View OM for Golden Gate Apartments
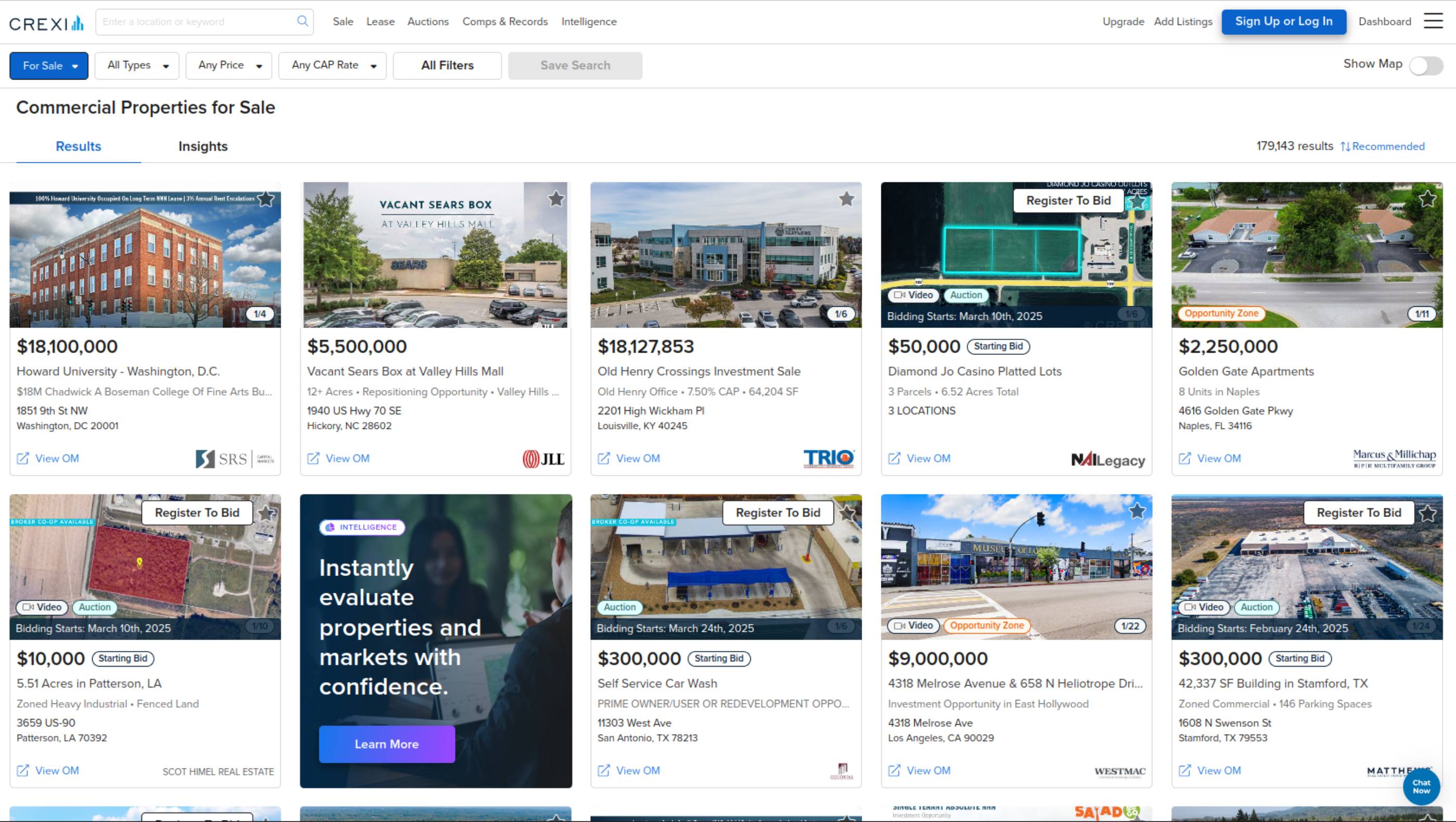This screenshot has height=822, width=1456. (1210, 458)
